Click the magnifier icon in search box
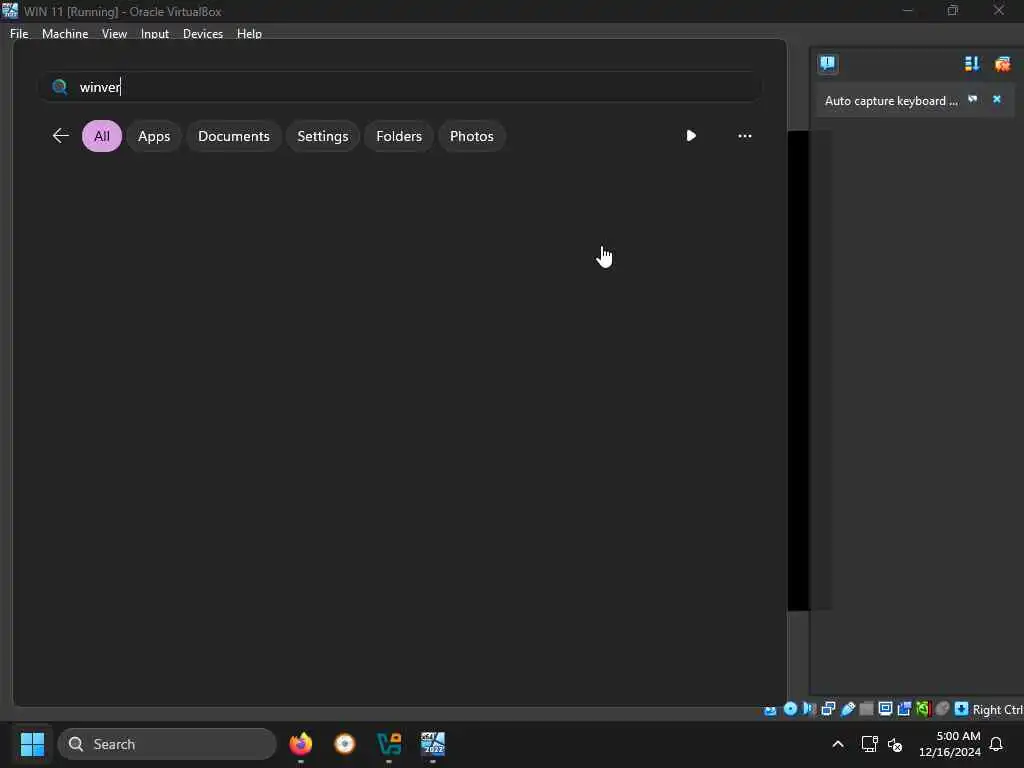 point(59,87)
